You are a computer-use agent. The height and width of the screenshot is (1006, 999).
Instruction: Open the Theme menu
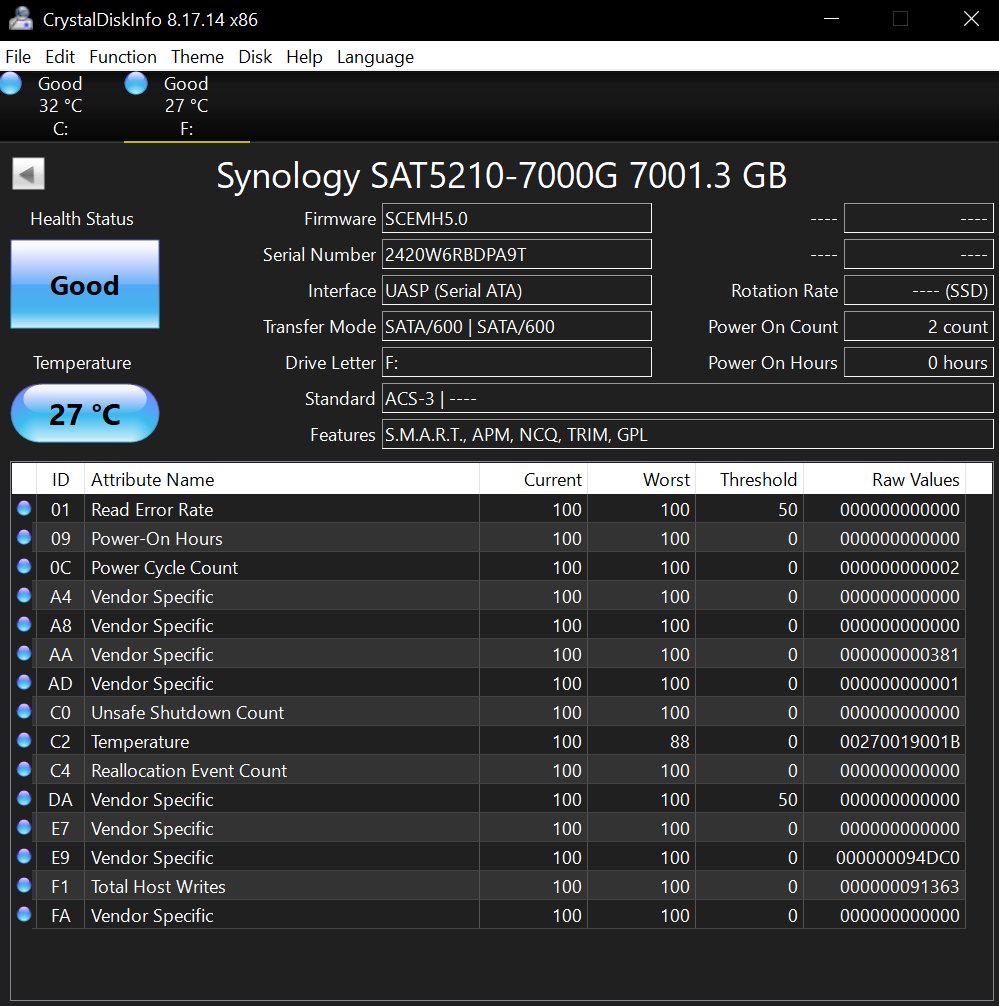click(x=197, y=56)
